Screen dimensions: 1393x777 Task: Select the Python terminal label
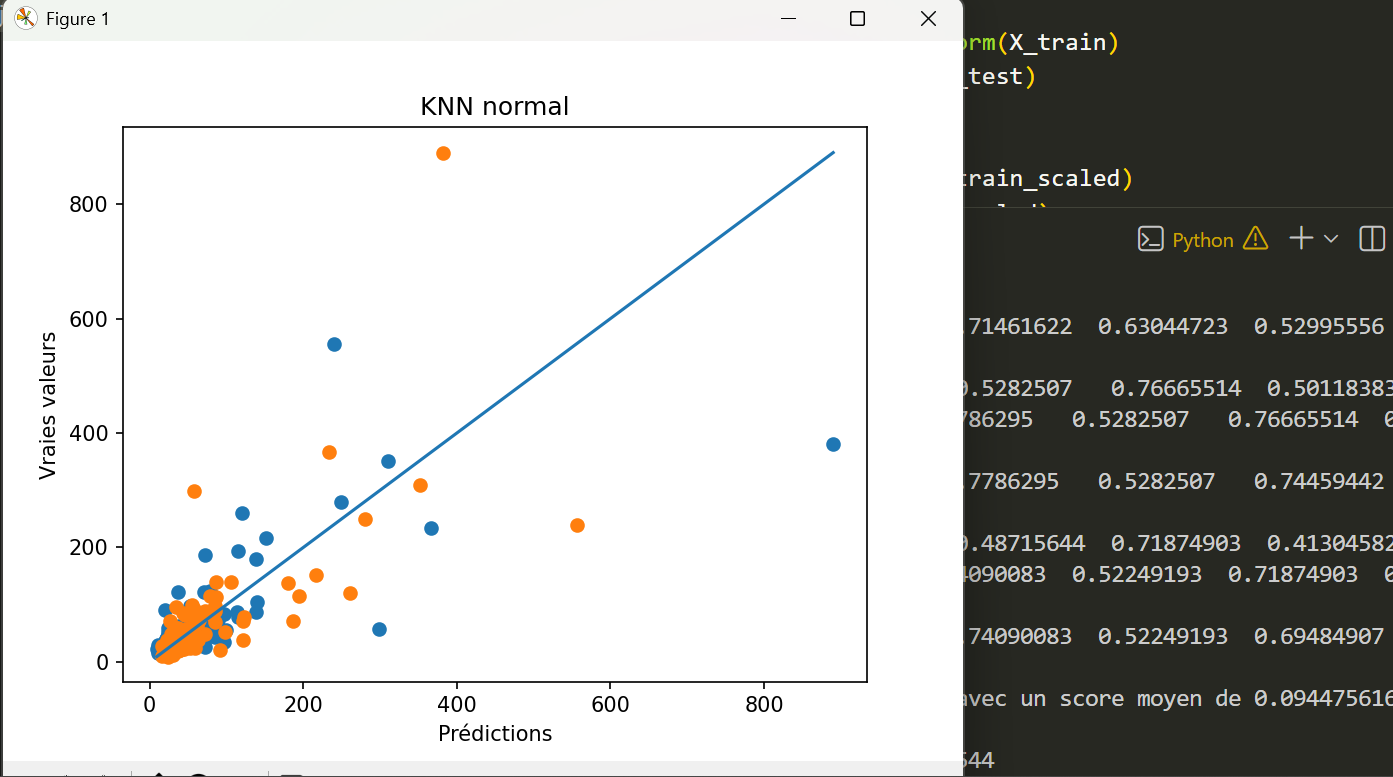[x=1203, y=240]
